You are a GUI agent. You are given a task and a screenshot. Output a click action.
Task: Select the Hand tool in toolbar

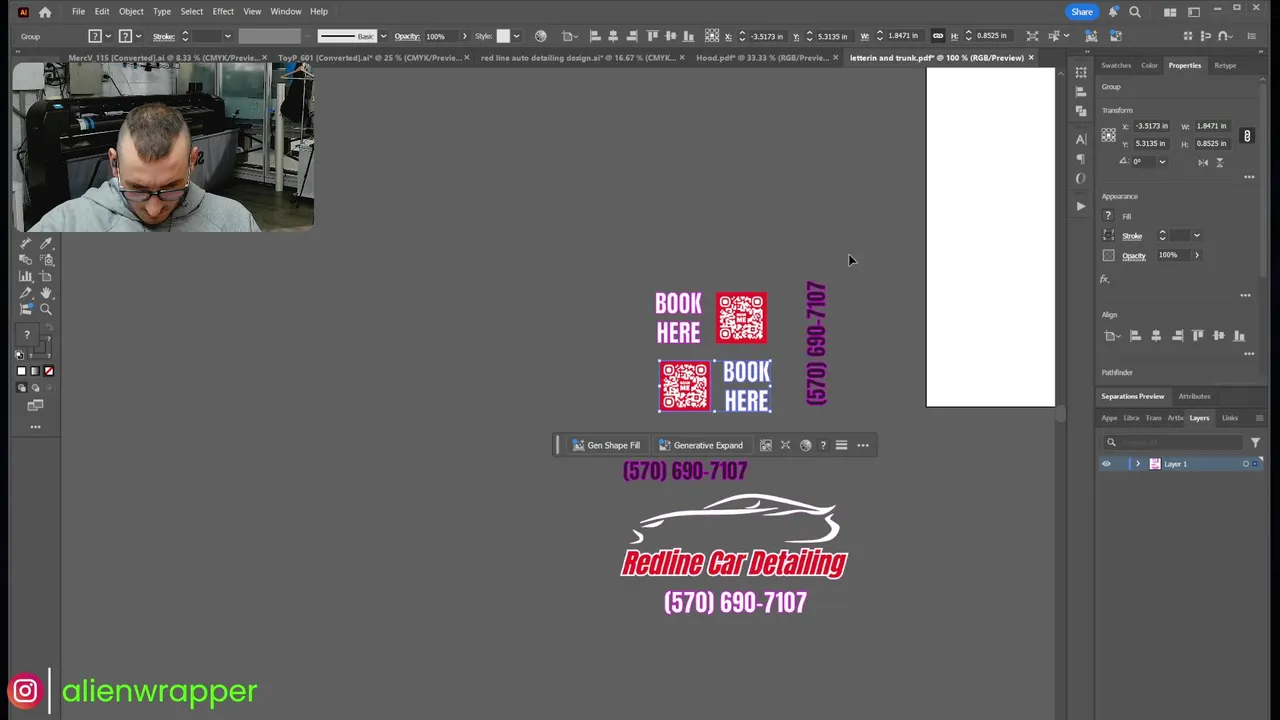pos(45,293)
